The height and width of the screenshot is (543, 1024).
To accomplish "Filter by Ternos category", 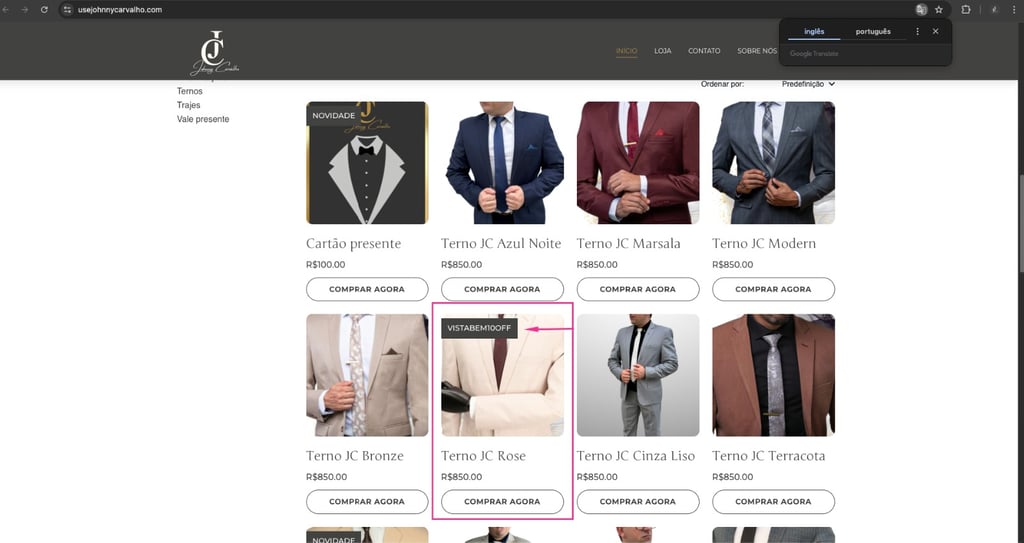I will [189, 91].
